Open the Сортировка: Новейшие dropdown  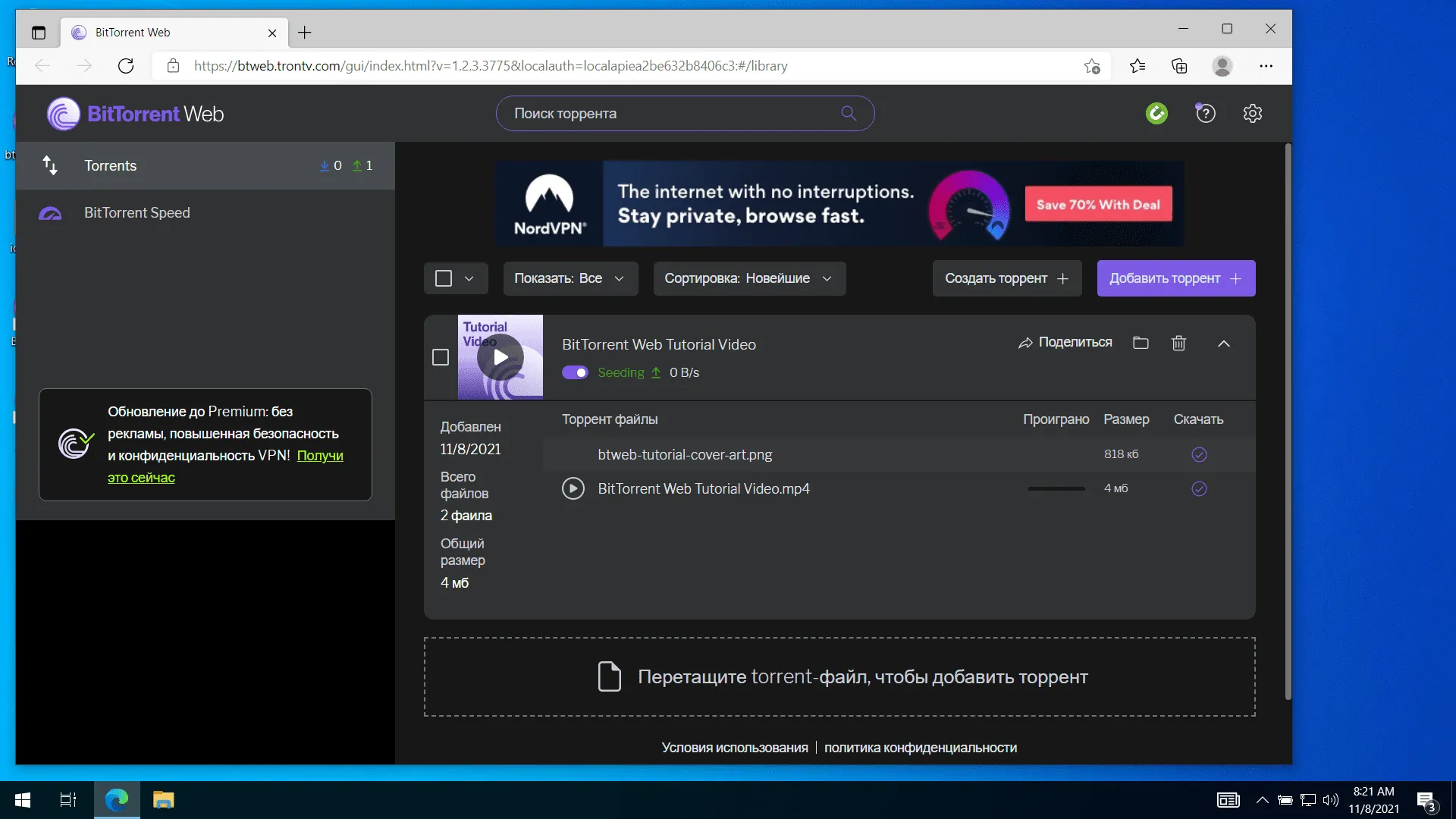pyautogui.click(x=749, y=278)
